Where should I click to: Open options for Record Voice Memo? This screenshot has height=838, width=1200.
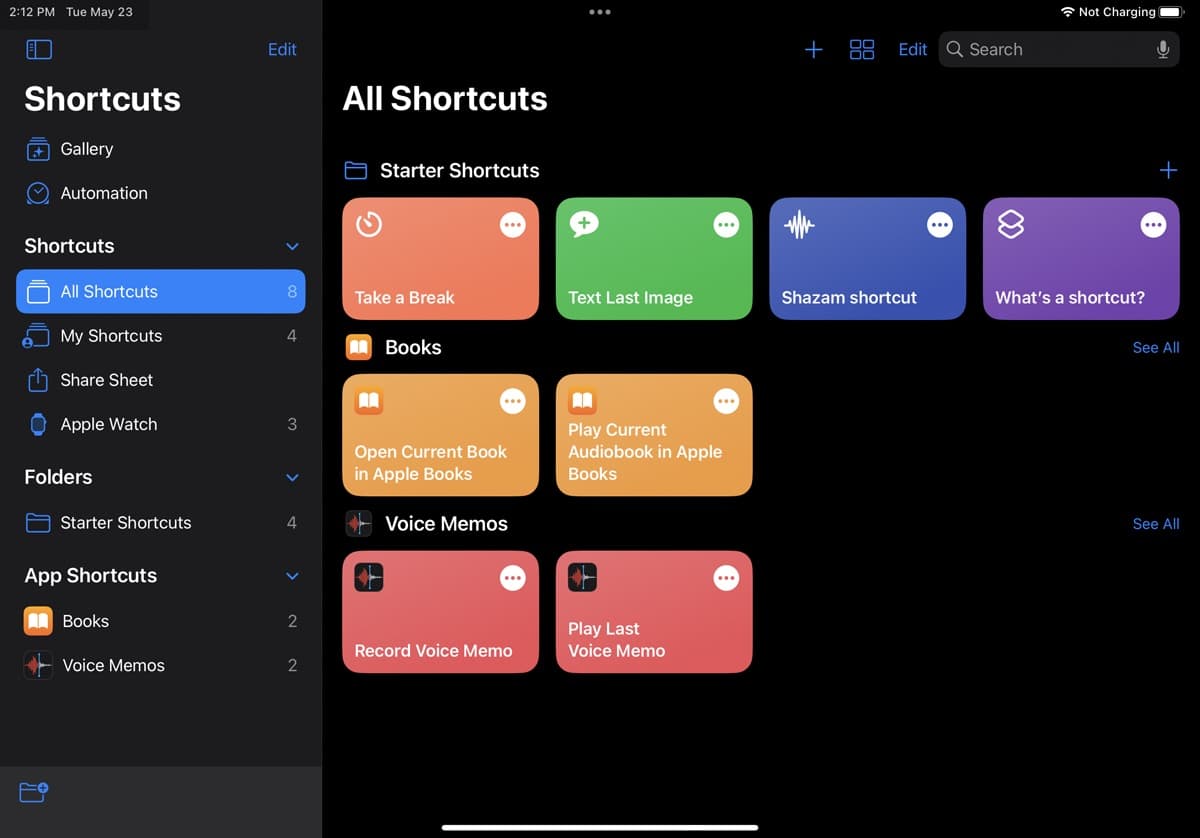[512, 578]
